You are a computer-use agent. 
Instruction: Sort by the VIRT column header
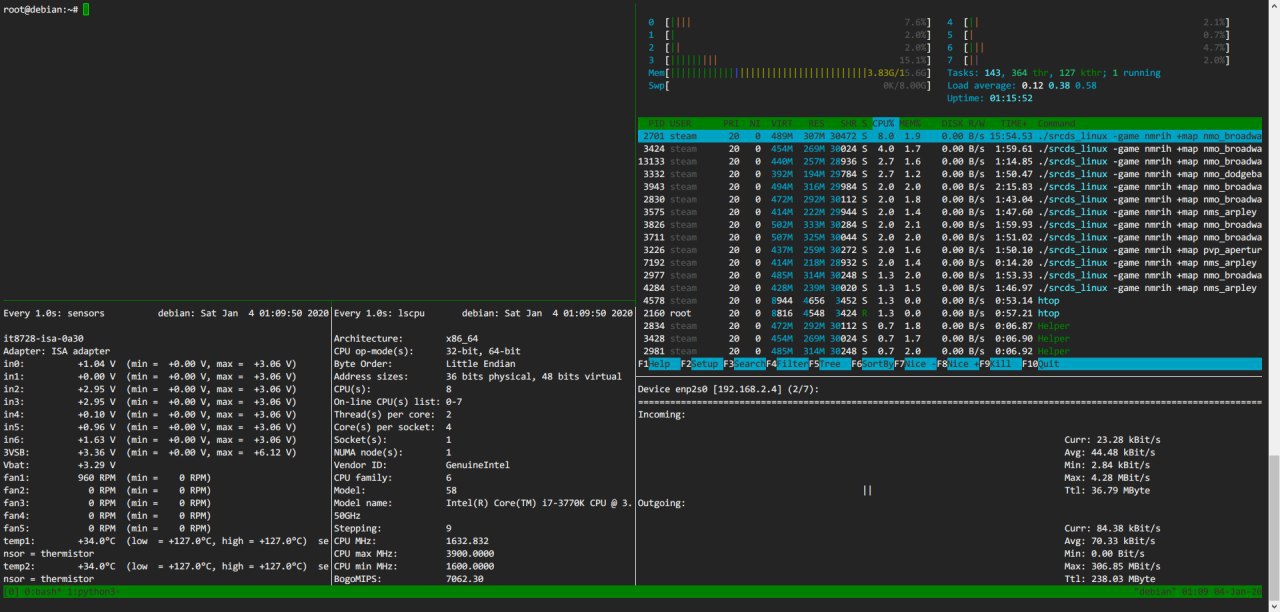(x=781, y=123)
